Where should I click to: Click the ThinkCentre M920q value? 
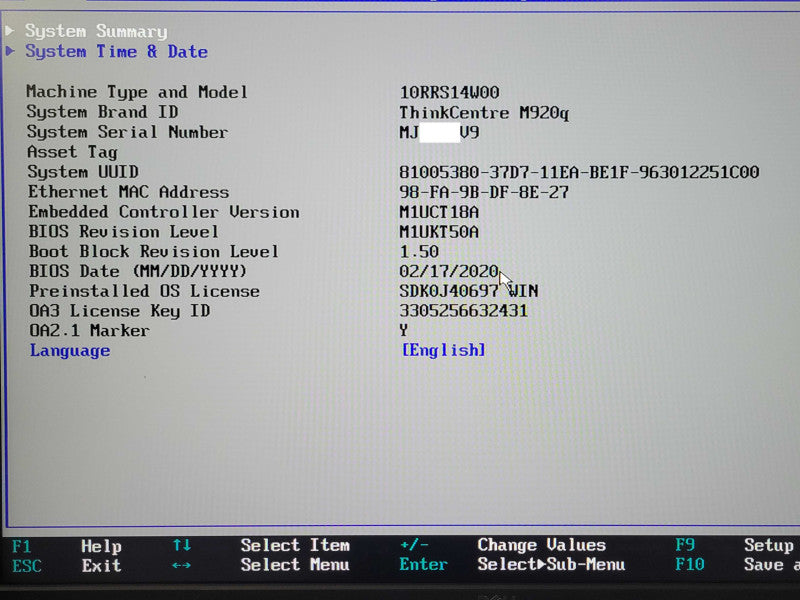484,113
